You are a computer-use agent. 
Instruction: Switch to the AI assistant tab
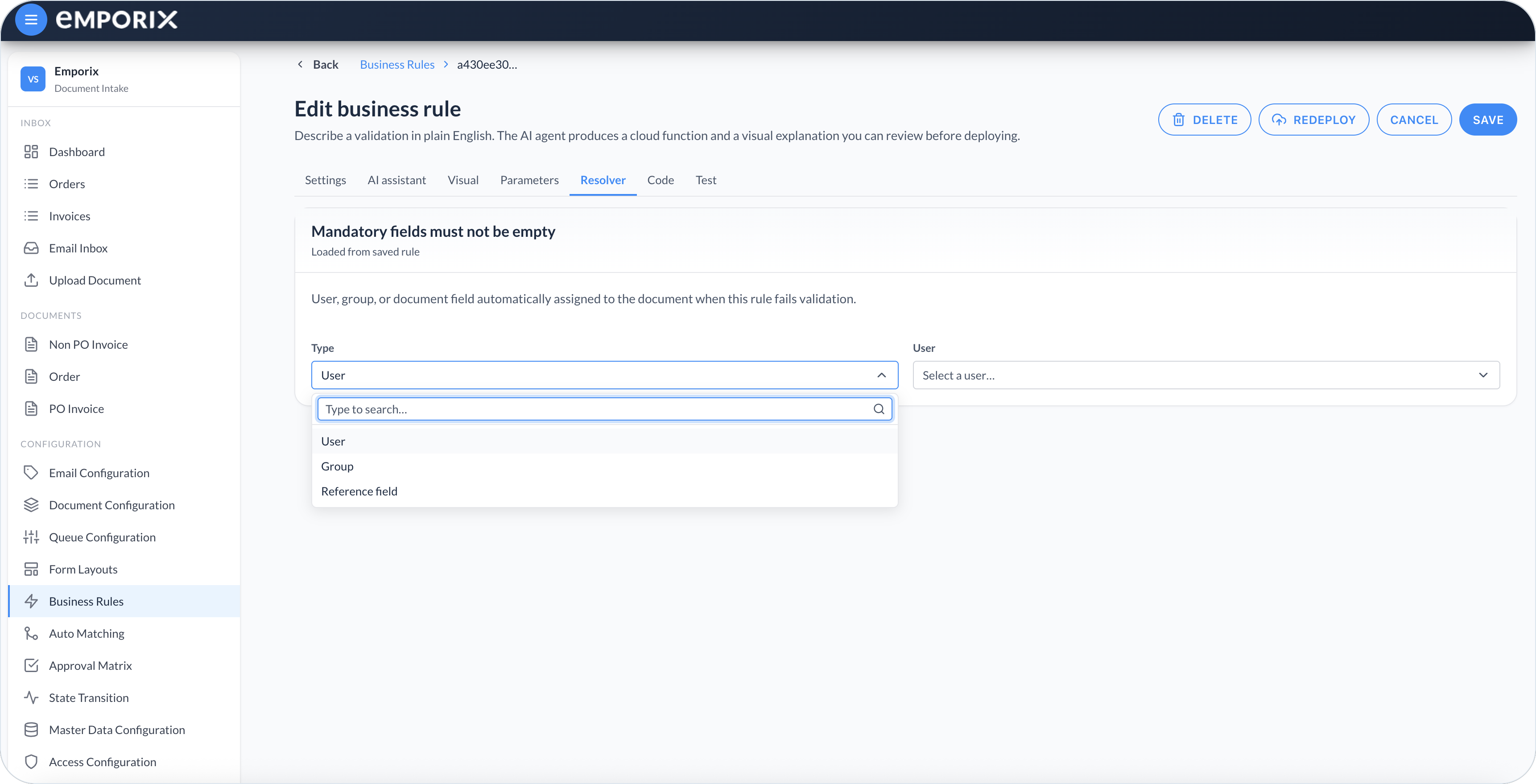(396, 180)
